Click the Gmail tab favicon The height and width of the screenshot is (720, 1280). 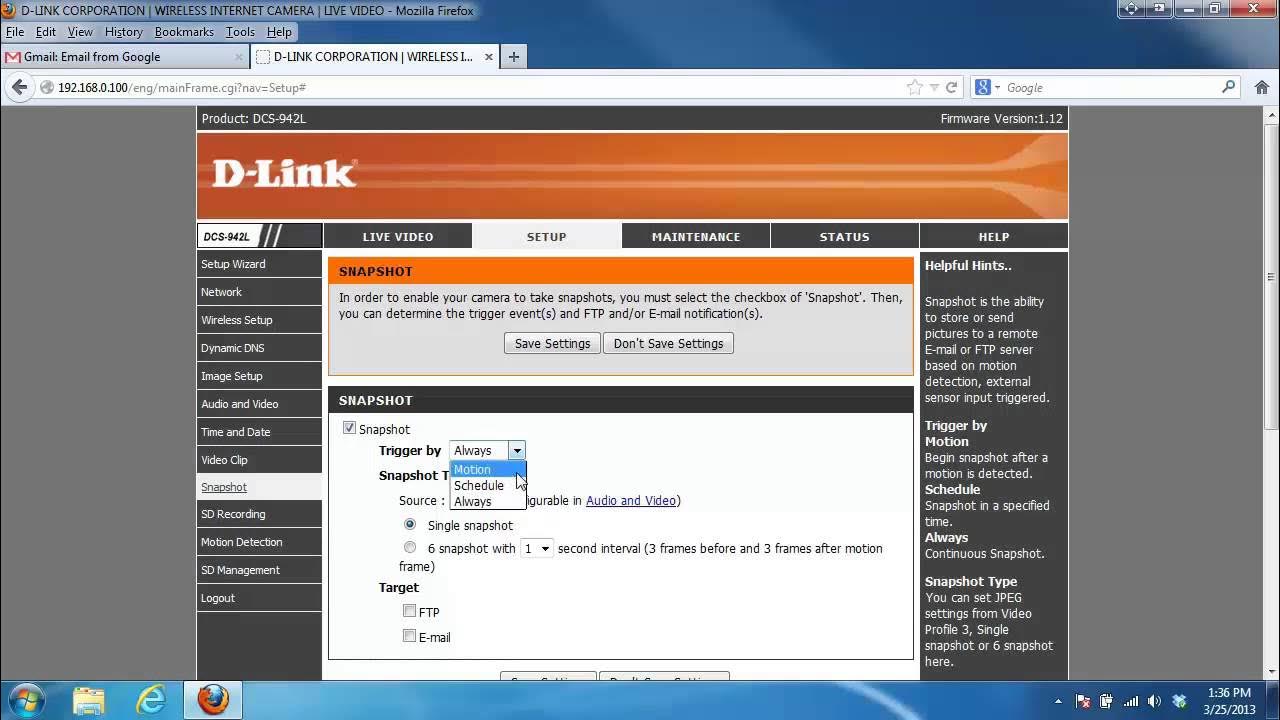13,57
